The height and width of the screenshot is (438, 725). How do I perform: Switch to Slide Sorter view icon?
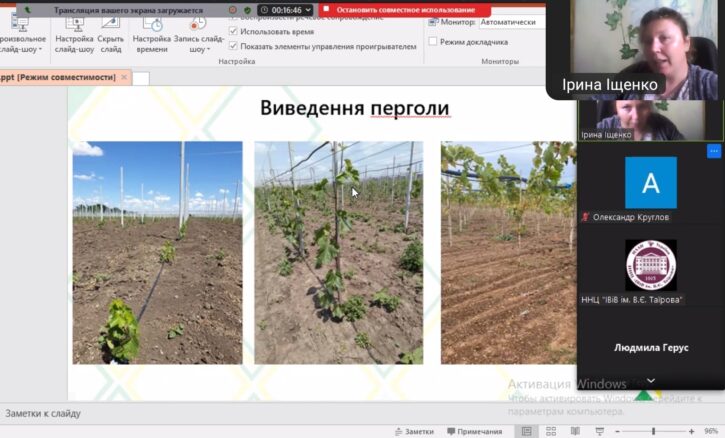[548, 431]
